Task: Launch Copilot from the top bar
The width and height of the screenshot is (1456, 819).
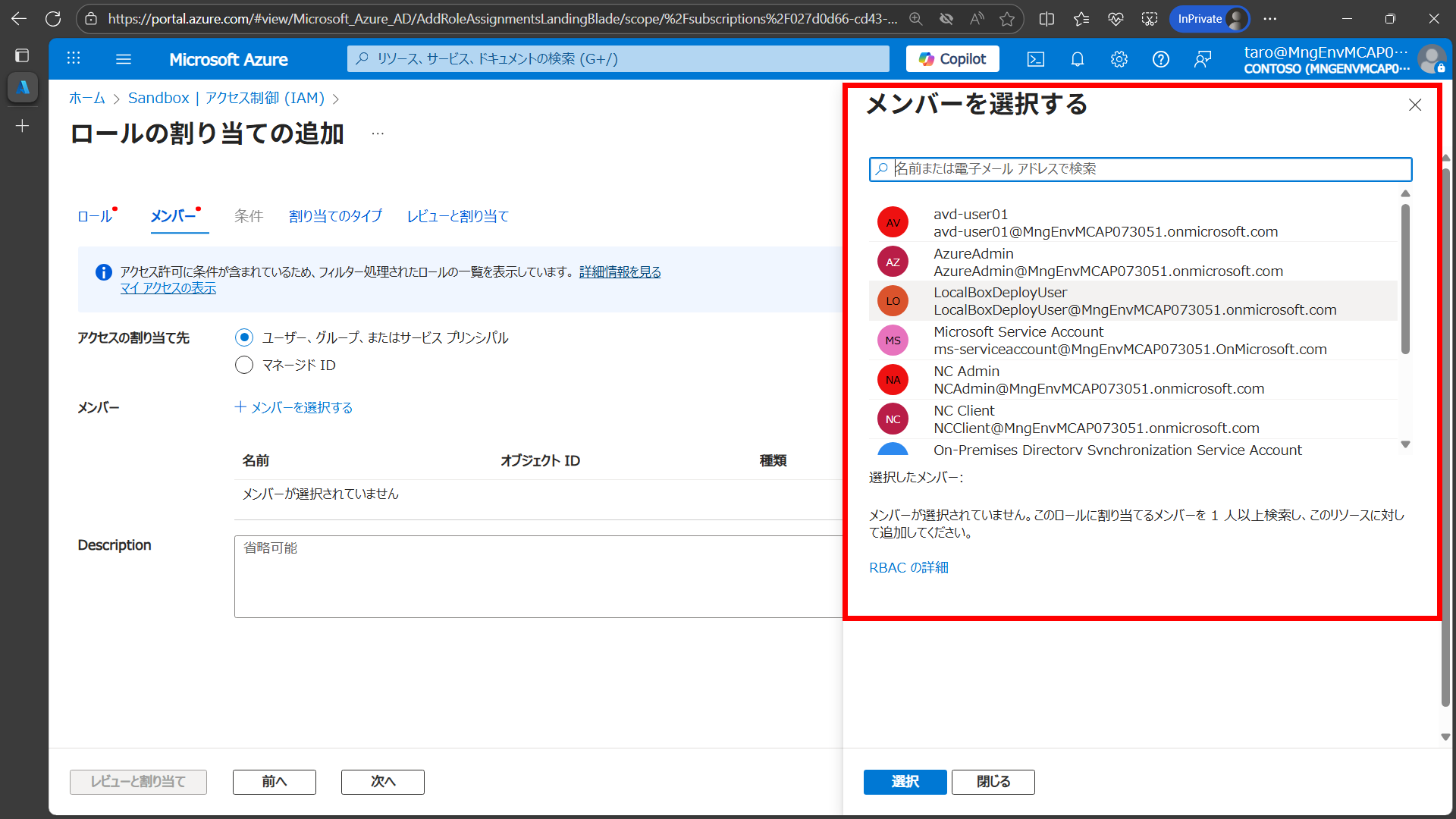Action: pos(952,59)
